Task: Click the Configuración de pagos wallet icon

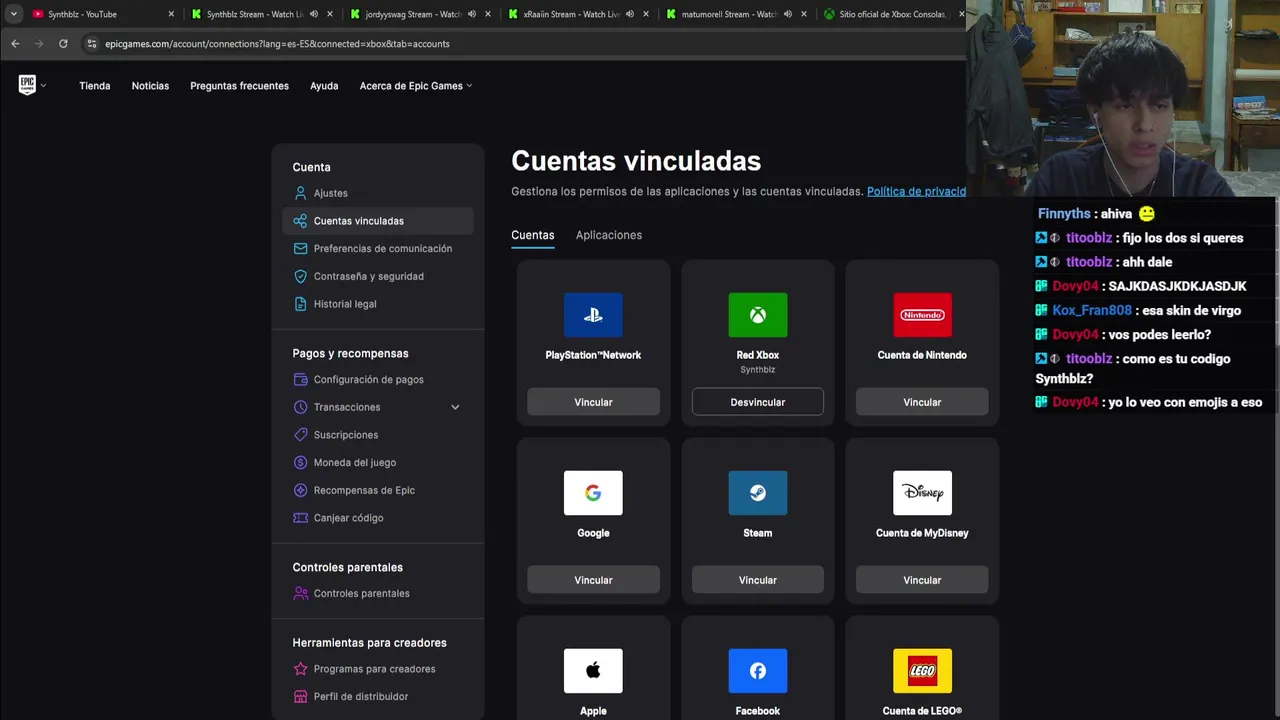Action: (x=300, y=379)
